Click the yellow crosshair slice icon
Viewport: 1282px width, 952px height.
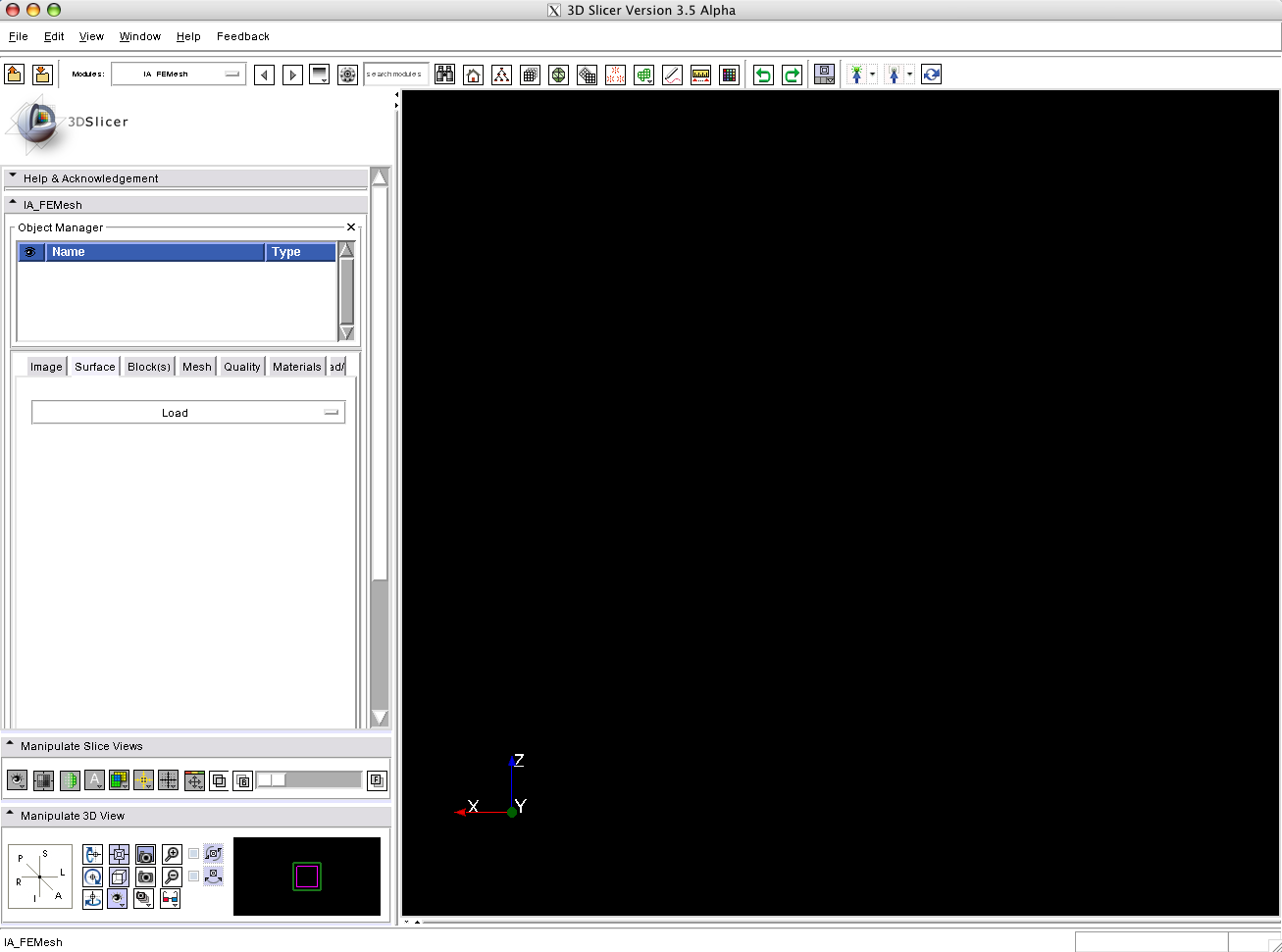click(143, 780)
